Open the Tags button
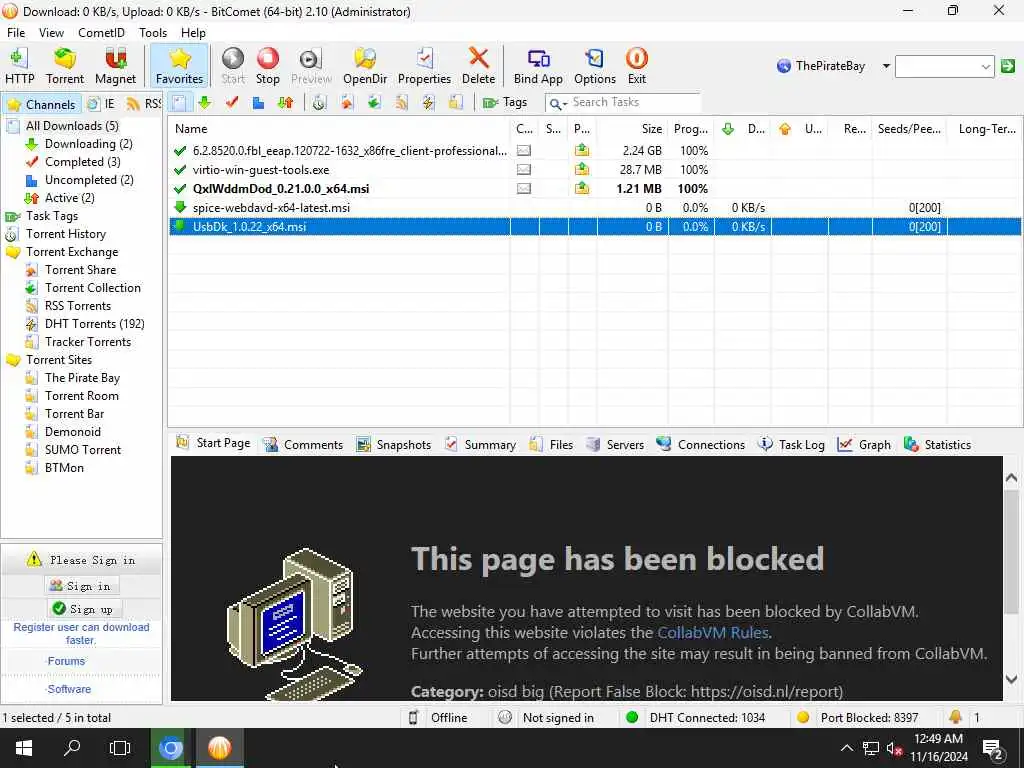1024x768 pixels. point(504,103)
